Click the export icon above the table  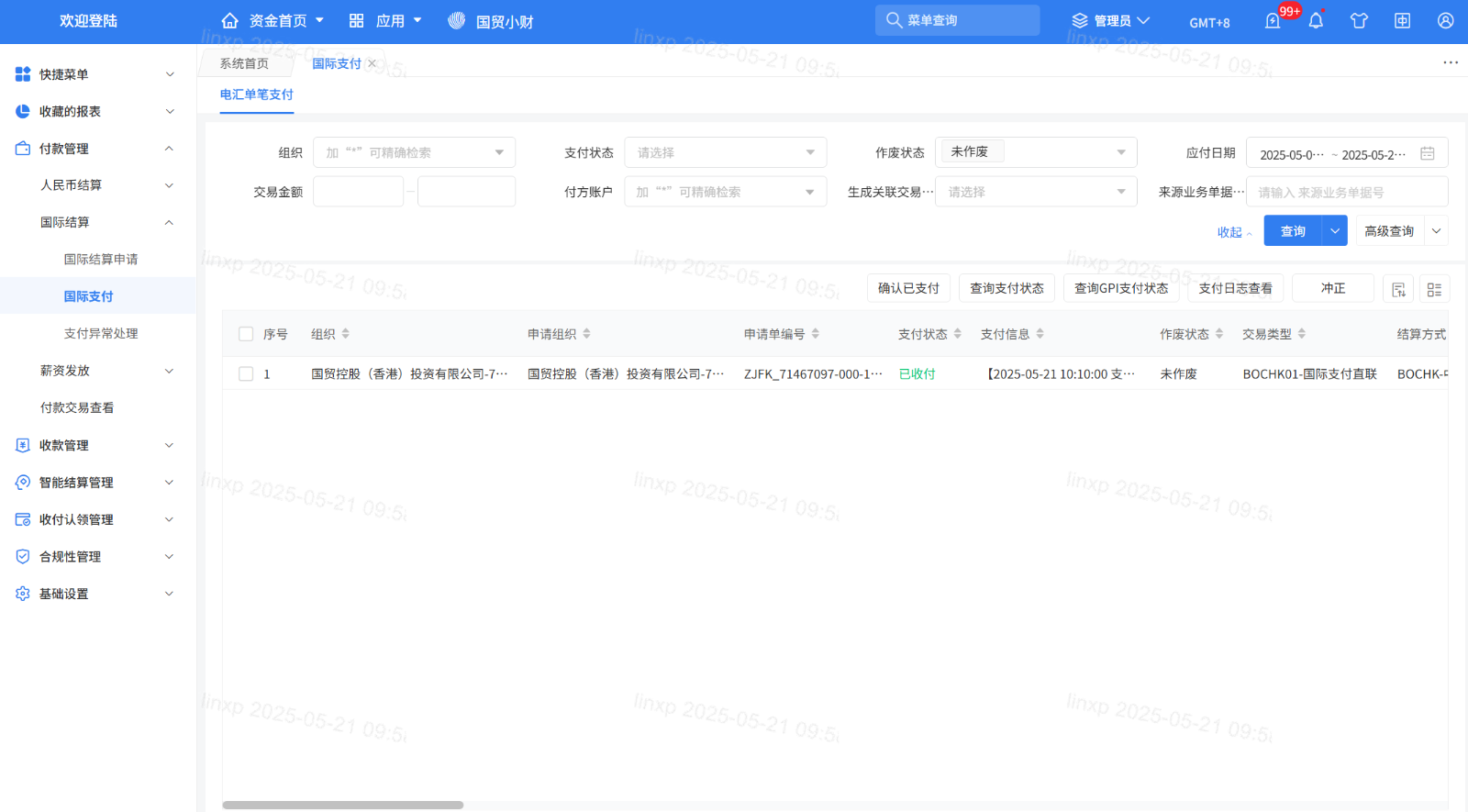point(1398,289)
